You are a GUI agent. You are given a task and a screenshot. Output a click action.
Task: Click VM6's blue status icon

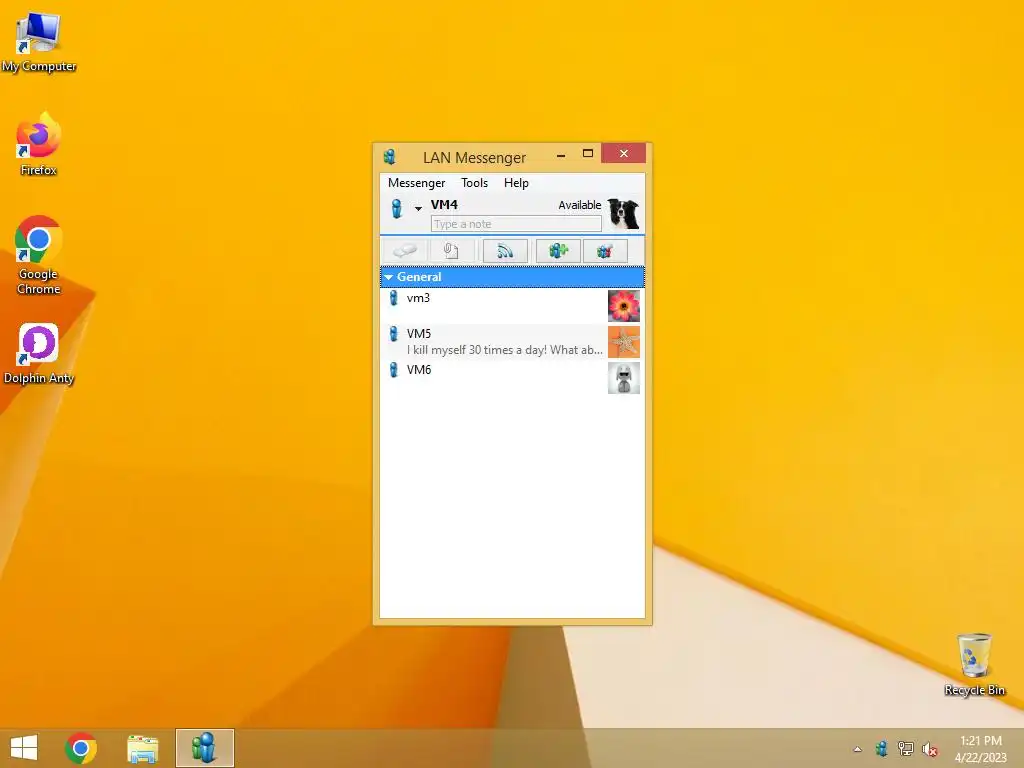[394, 370]
